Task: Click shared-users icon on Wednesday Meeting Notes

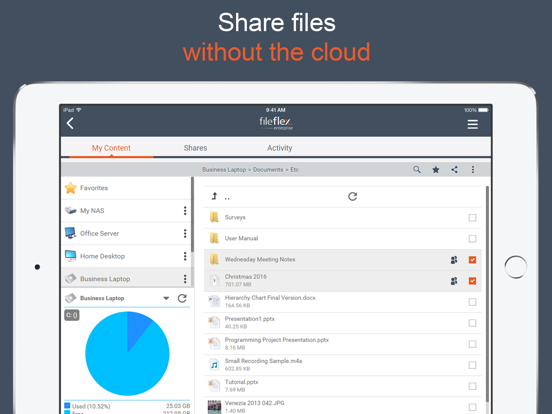Action: coord(454,260)
